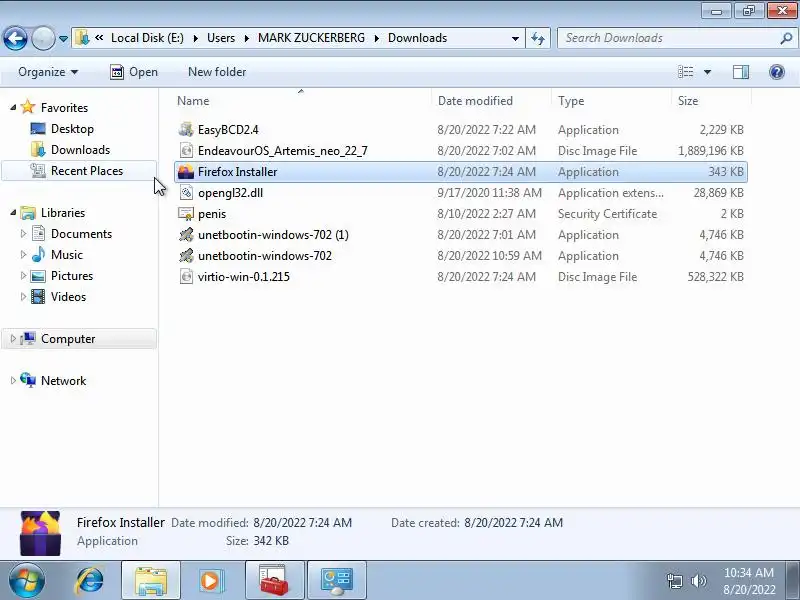Image resolution: width=800 pixels, height=600 pixels.
Task: Collapse the Libraries group
Action: click(x=13, y=212)
